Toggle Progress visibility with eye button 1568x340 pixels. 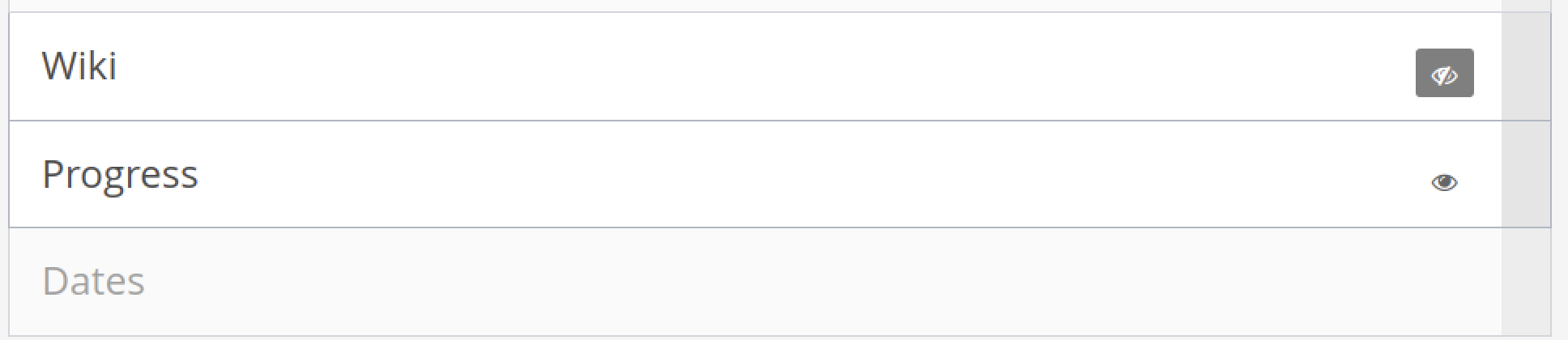[1444, 182]
